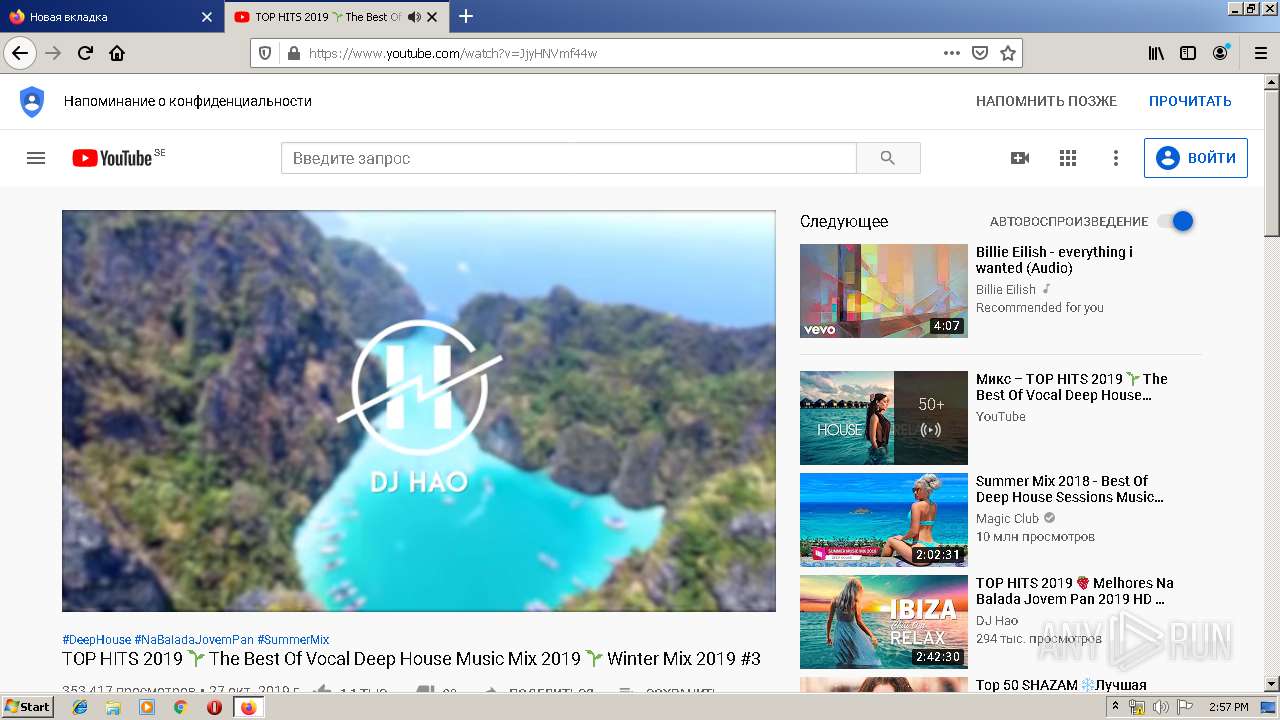Toggle the АВТОВОСПРОИЗВЕДЕНИЕ autoplay switch
The height and width of the screenshot is (720, 1280).
1176,221
